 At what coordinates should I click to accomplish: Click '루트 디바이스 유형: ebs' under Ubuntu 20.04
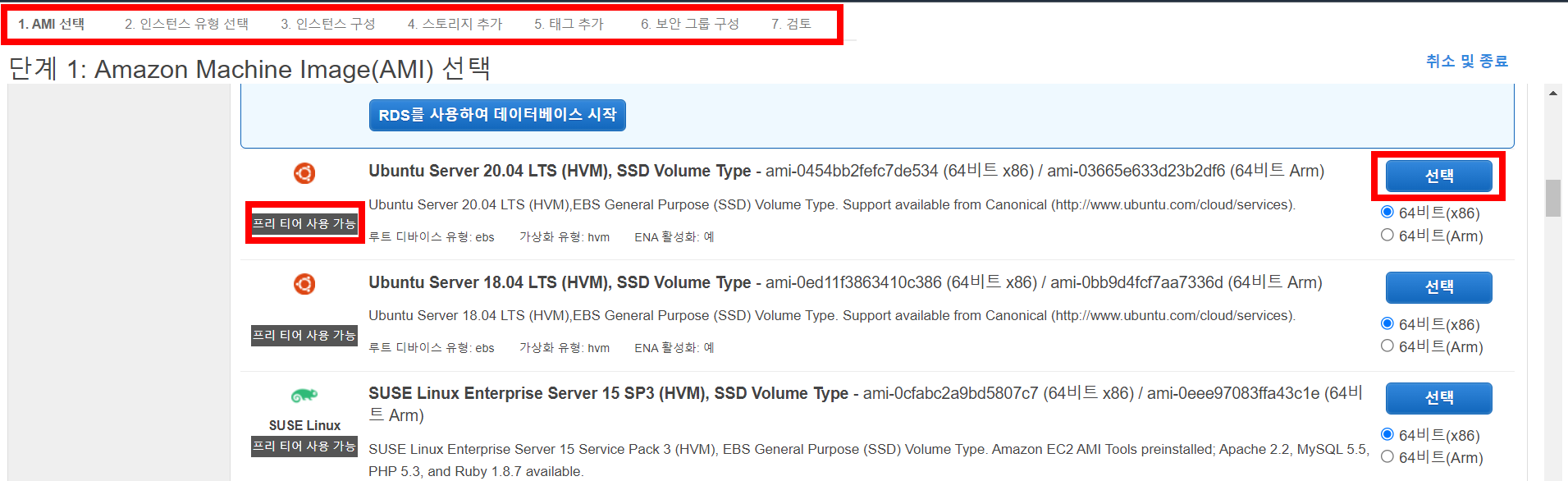tap(432, 237)
